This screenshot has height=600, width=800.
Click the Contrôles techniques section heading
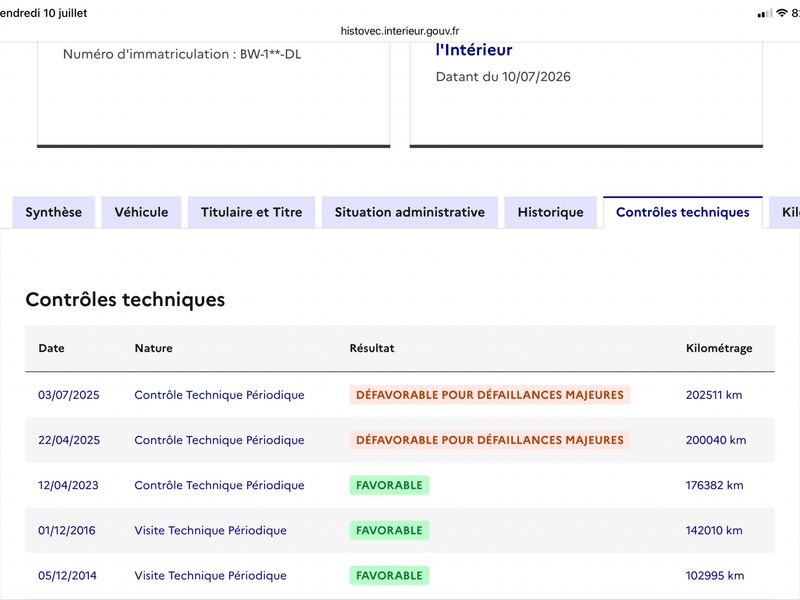click(126, 299)
